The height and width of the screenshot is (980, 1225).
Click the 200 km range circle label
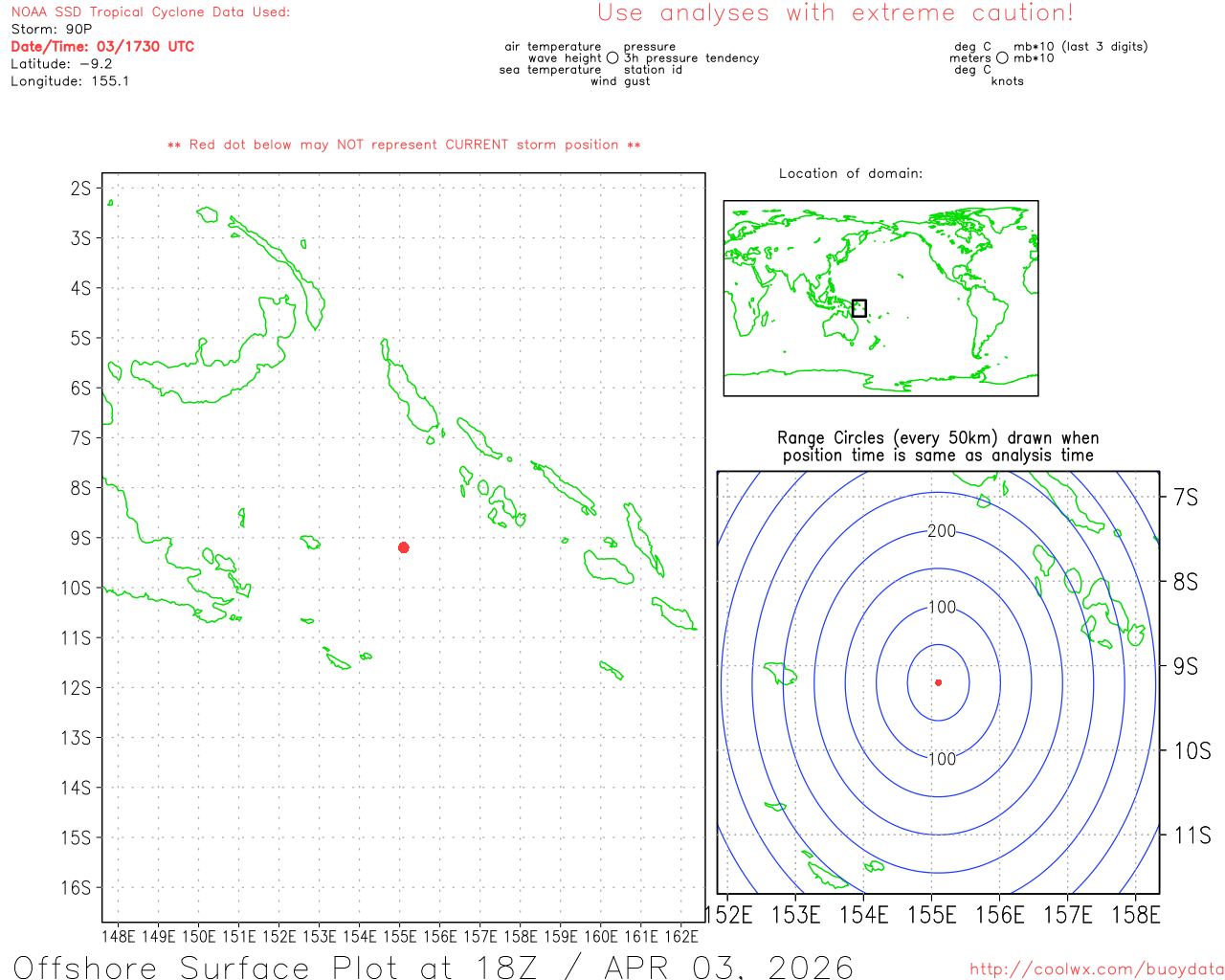(942, 531)
